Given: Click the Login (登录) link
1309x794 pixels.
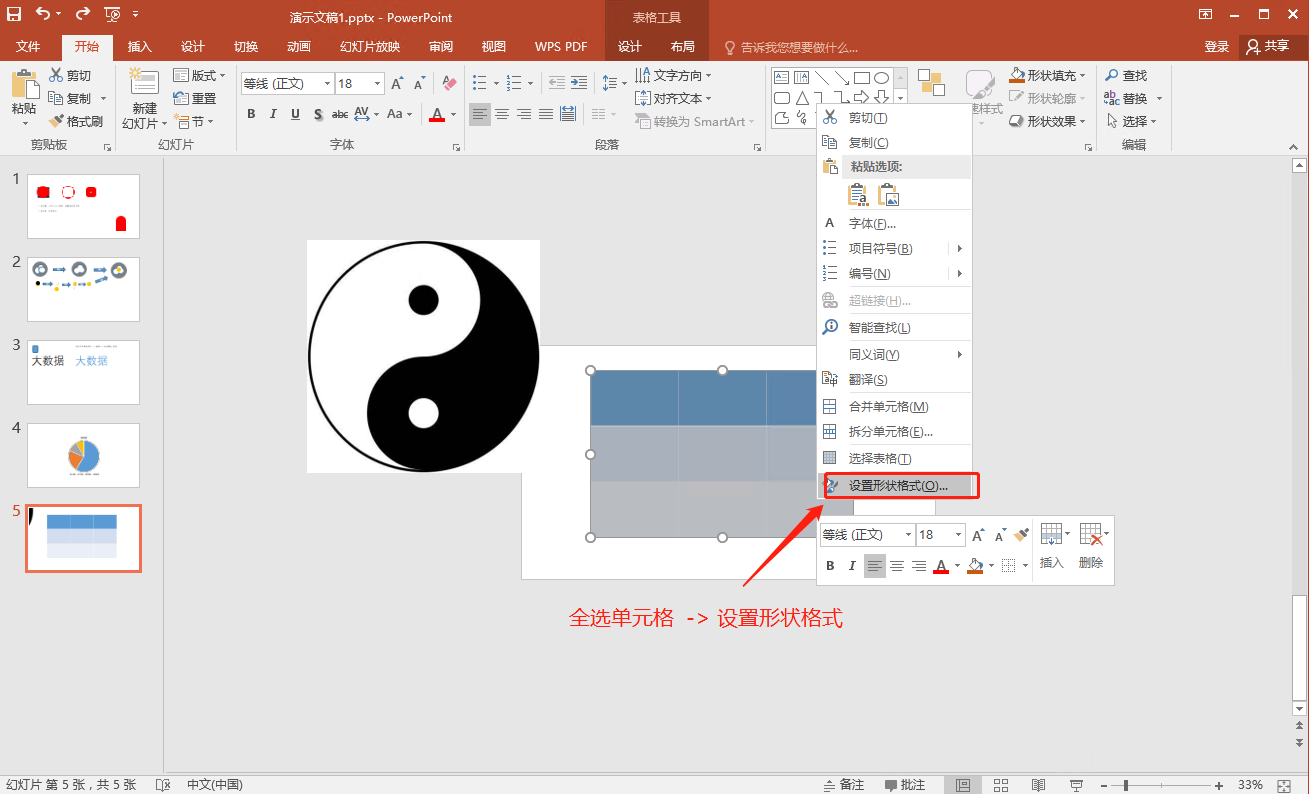Looking at the screenshot, I should [x=1217, y=47].
